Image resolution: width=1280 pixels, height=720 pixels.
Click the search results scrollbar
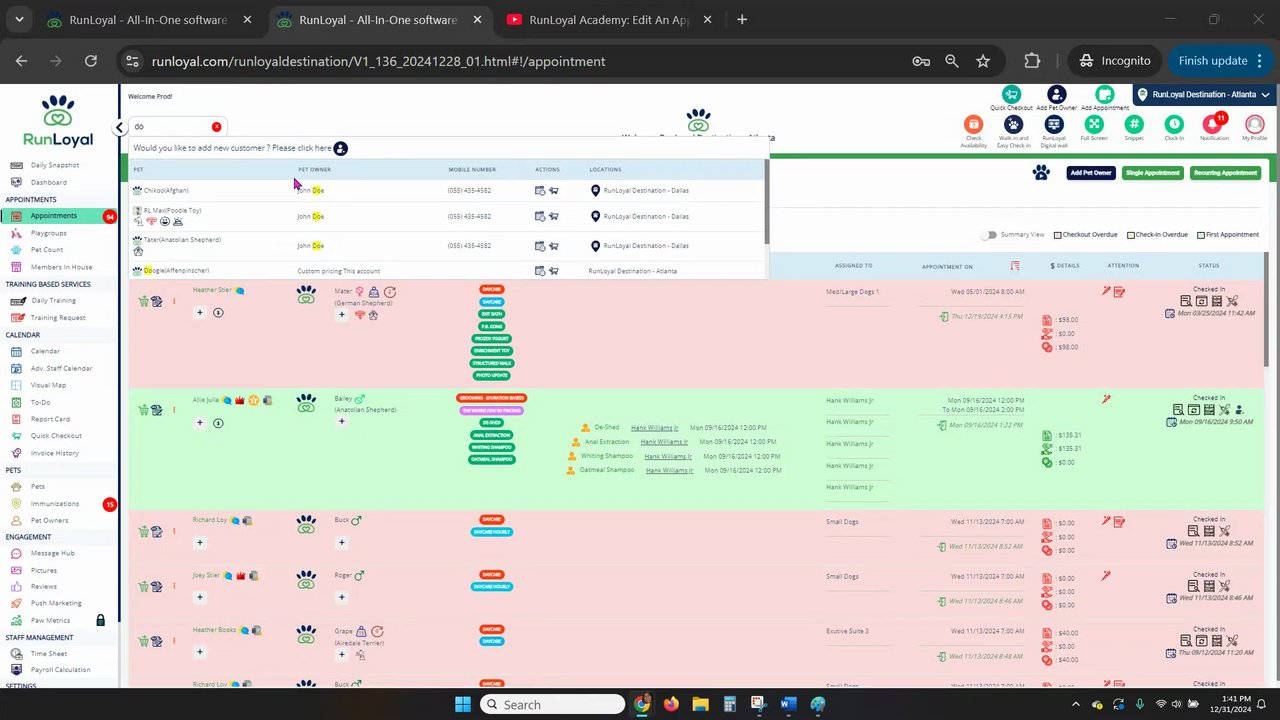(767, 203)
